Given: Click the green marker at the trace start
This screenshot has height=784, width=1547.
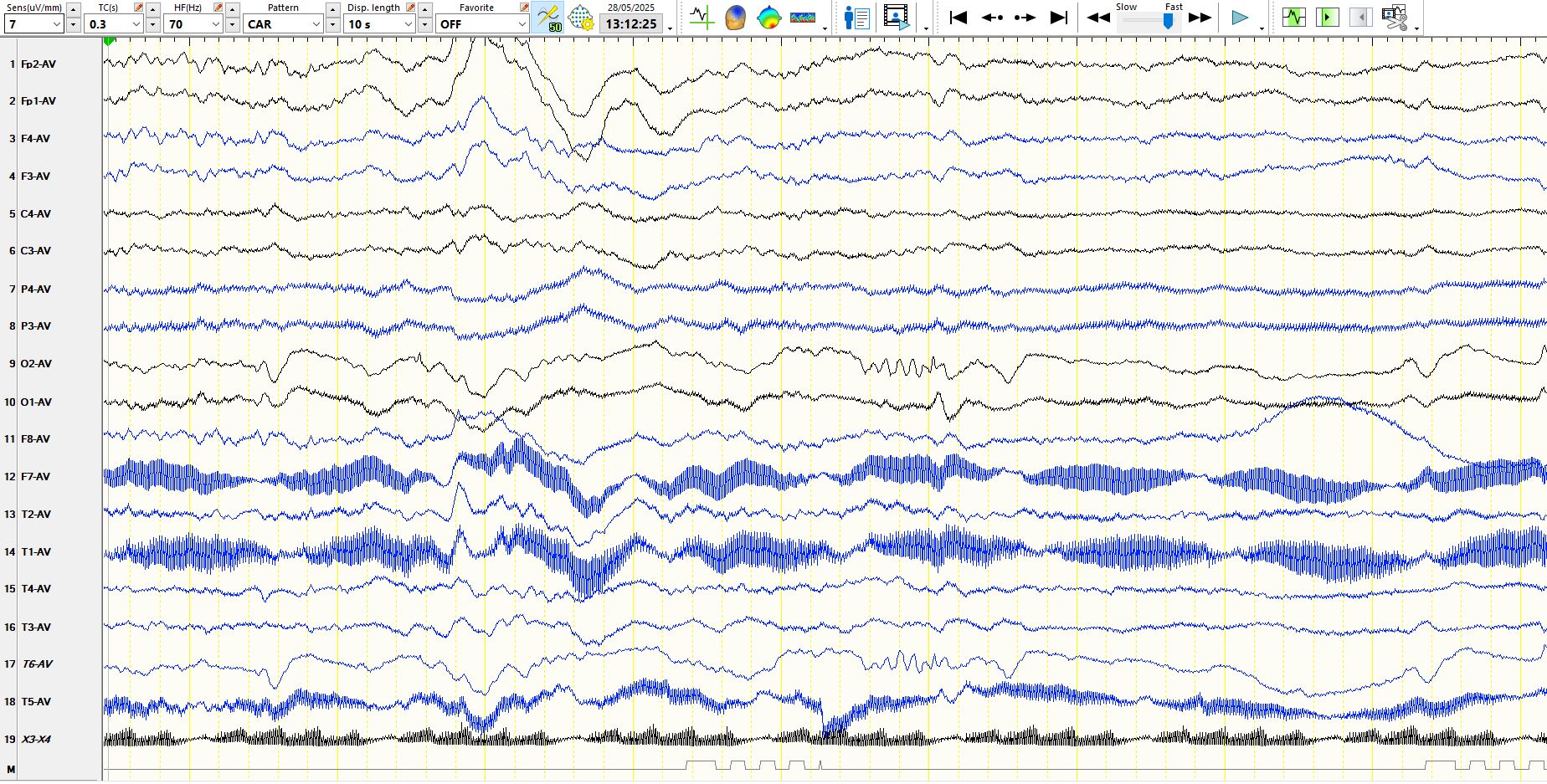Looking at the screenshot, I should pos(109,41).
